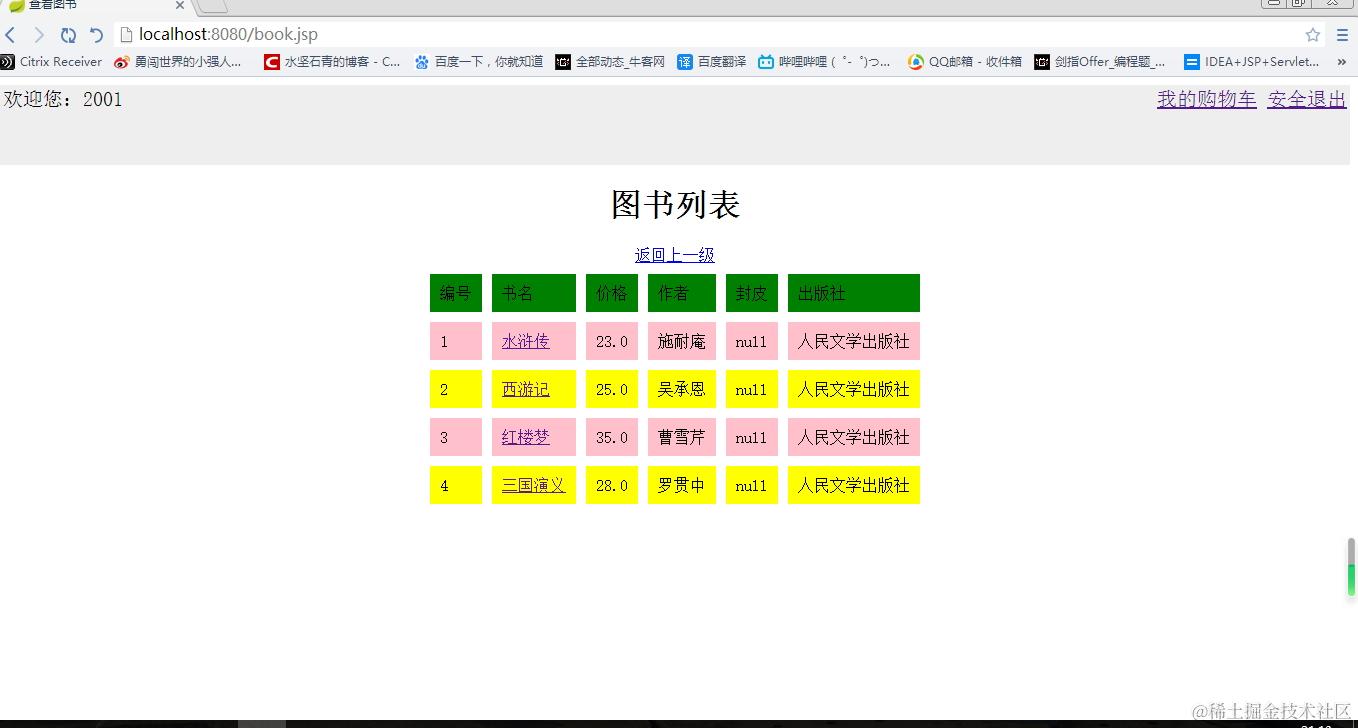Click 安全退出 to log out
This screenshot has height=728, width=1358.
pos(1306,99)
